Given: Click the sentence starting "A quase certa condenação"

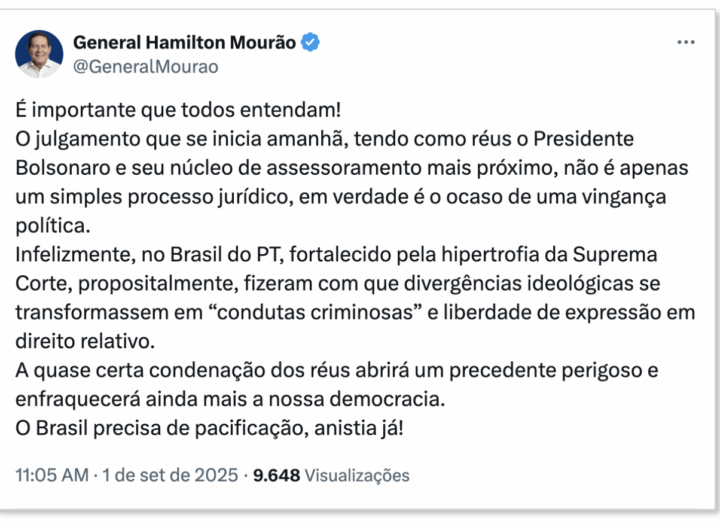Looking at the screenshot, I should (300, 370).
